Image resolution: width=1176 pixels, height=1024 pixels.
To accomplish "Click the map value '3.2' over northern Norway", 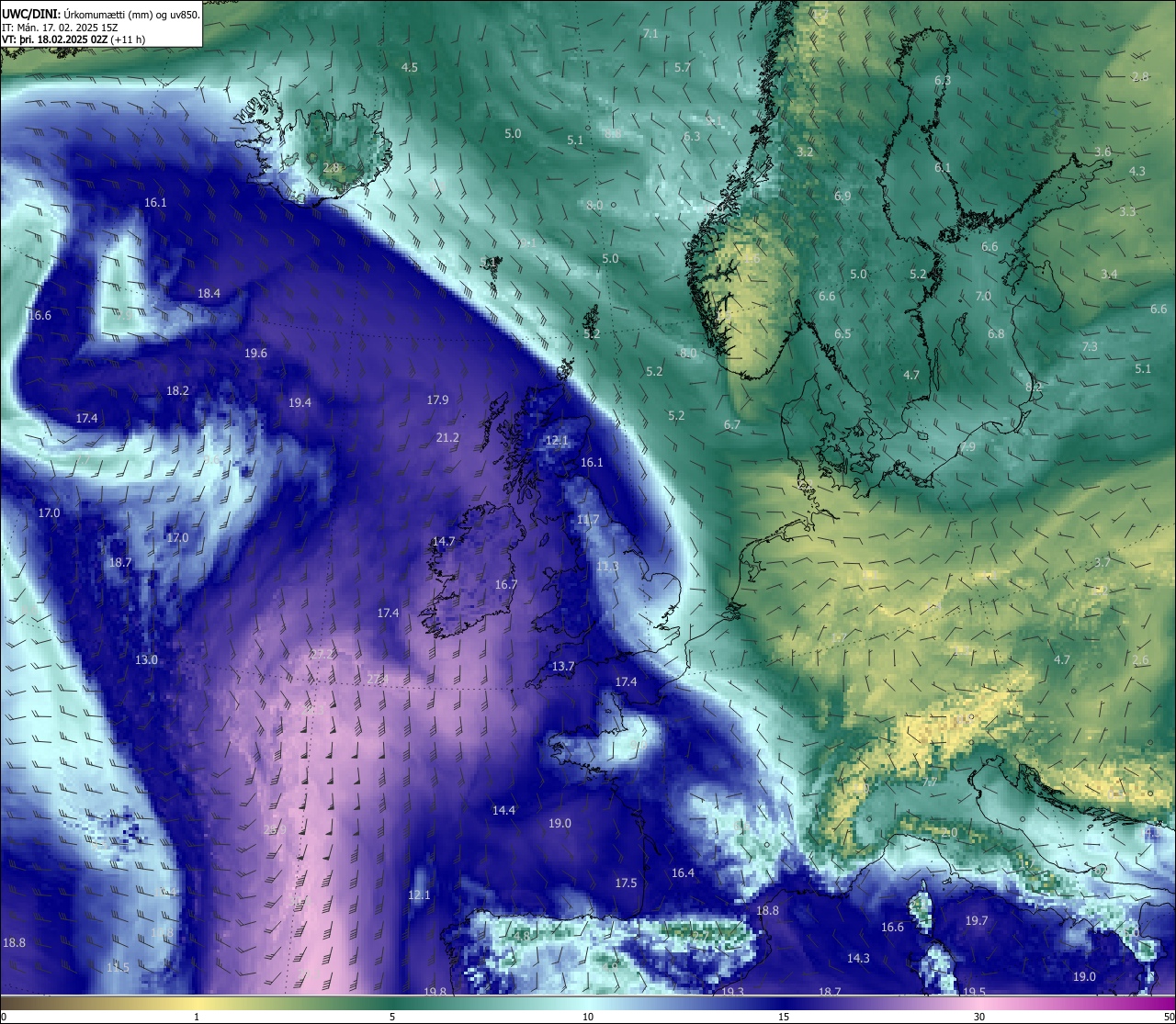I will [805, 152].
